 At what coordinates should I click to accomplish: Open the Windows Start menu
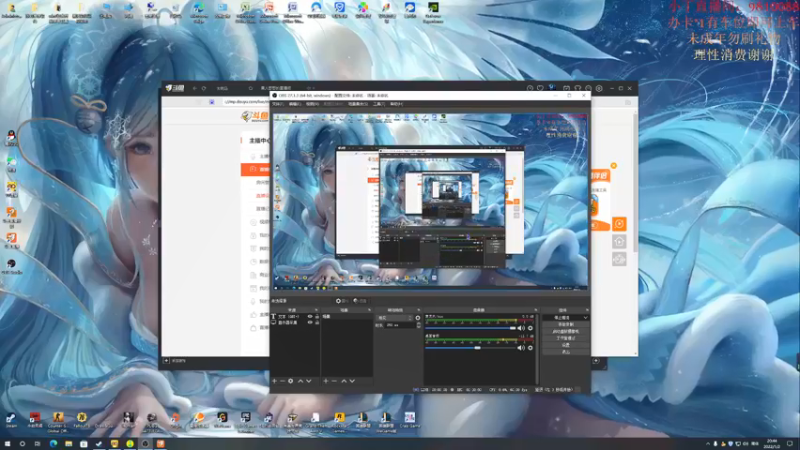click(7, 444)
